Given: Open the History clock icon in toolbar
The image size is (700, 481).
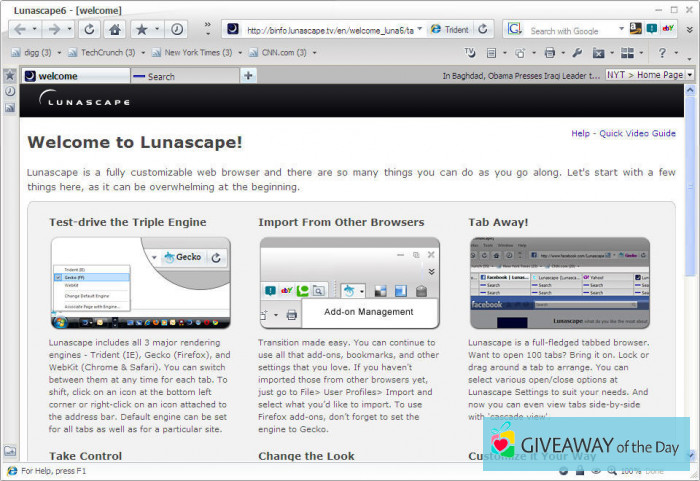Looking at the screenshot, I should pyautogui.click(x=177, y=30).
